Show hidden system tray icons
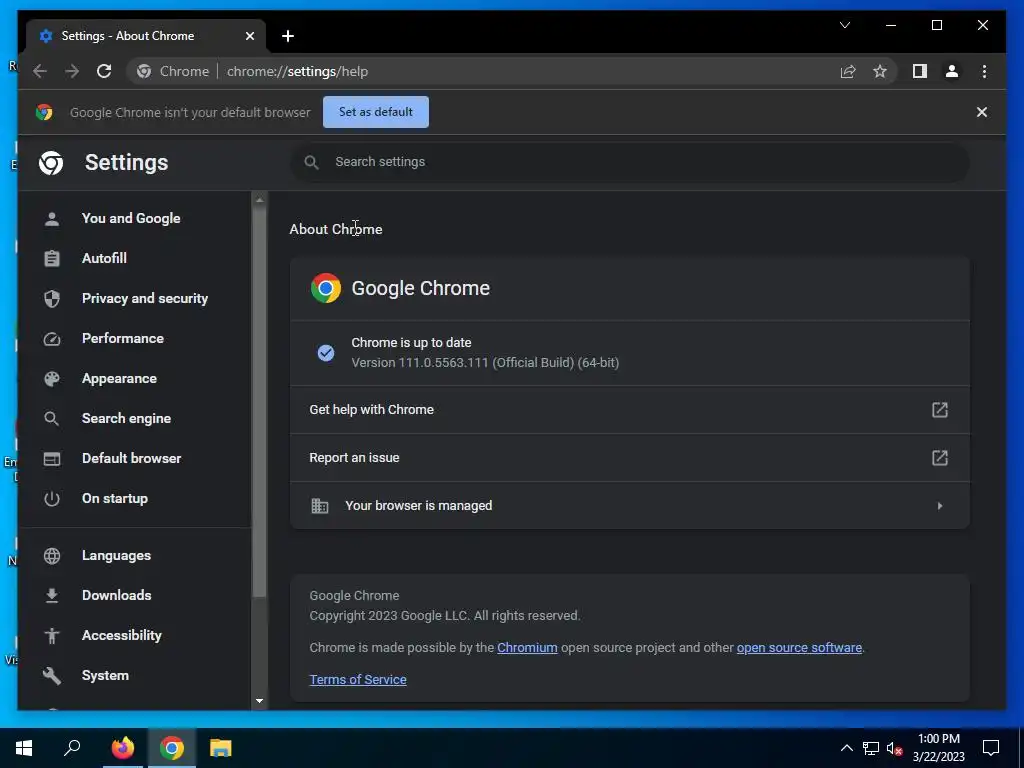This screenshot has width=1024, height=768. tap(846, 748)
